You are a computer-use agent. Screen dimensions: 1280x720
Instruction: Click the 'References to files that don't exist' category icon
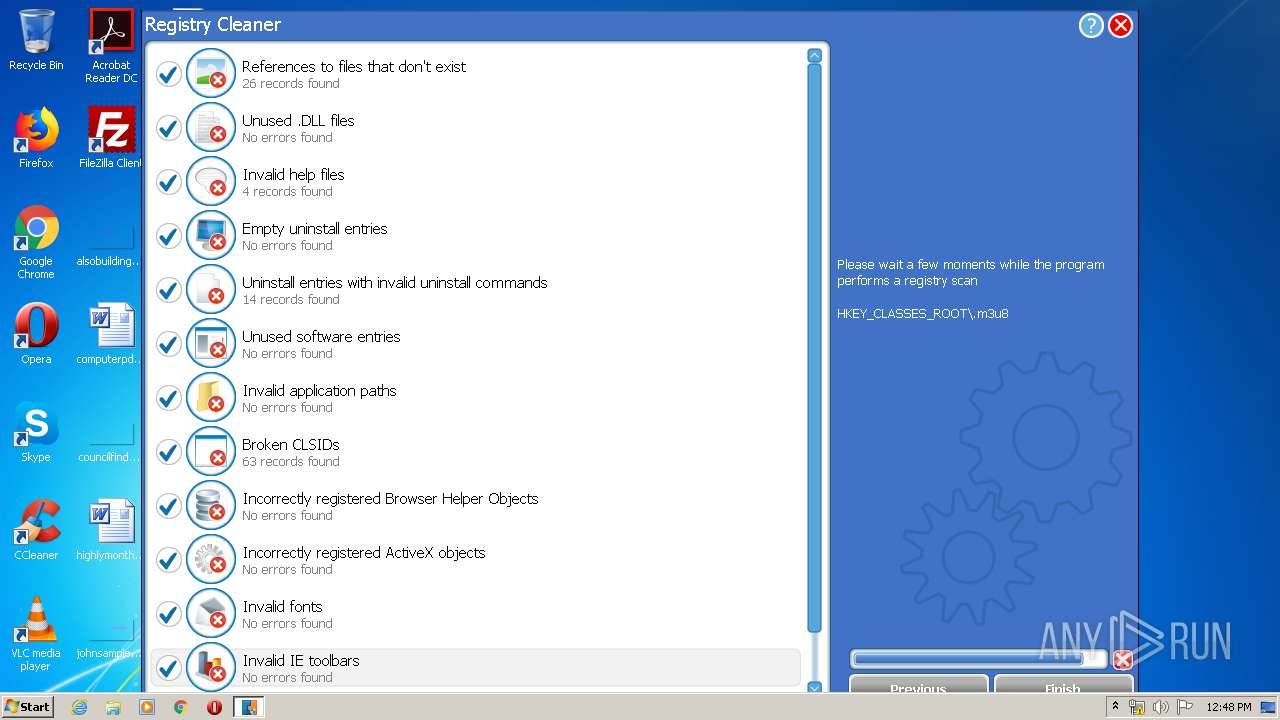211,74
